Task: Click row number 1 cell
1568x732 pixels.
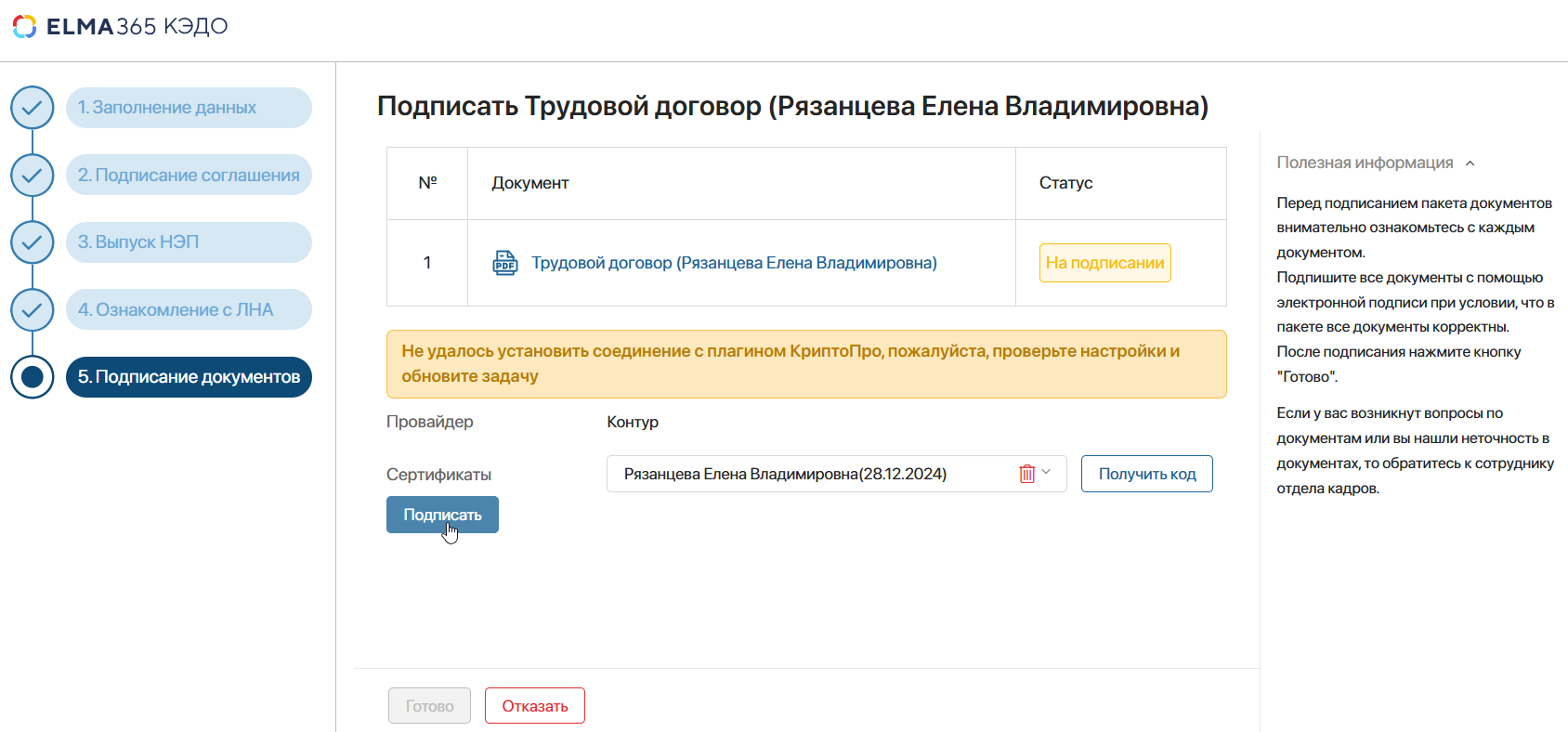Action: (x=427, y=263)
